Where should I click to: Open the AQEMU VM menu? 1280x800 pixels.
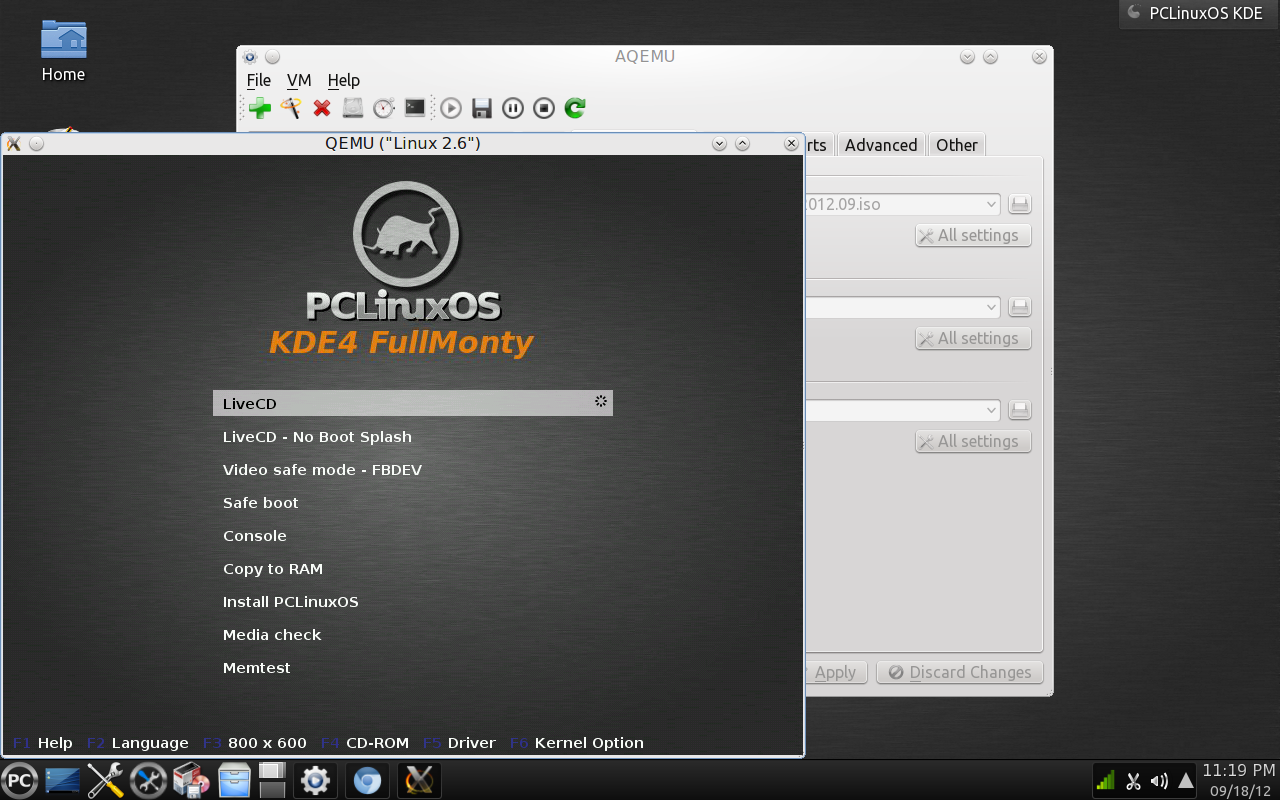click(299, 80)
